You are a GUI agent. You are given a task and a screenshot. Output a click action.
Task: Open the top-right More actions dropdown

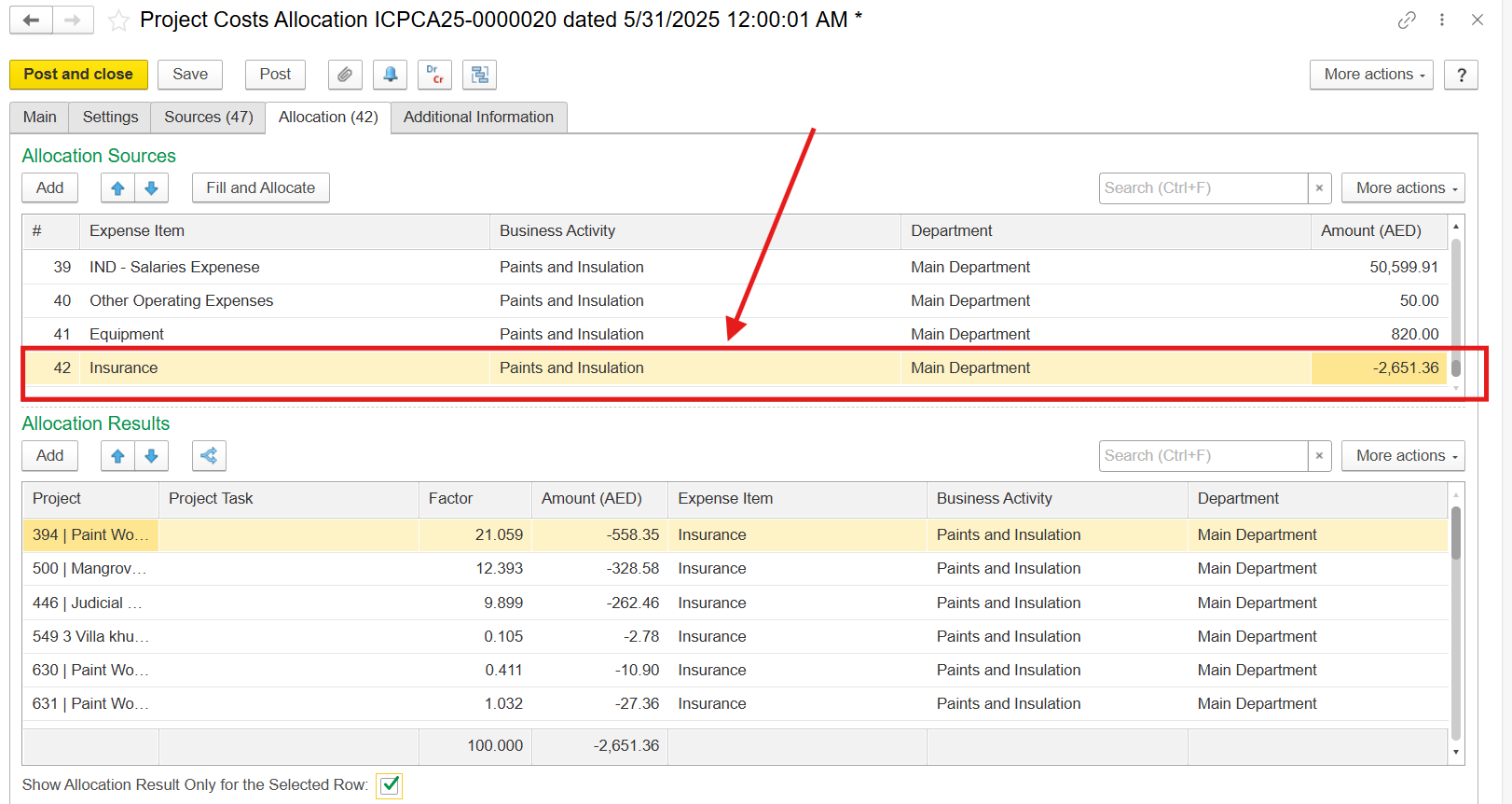click(1370, 75)
